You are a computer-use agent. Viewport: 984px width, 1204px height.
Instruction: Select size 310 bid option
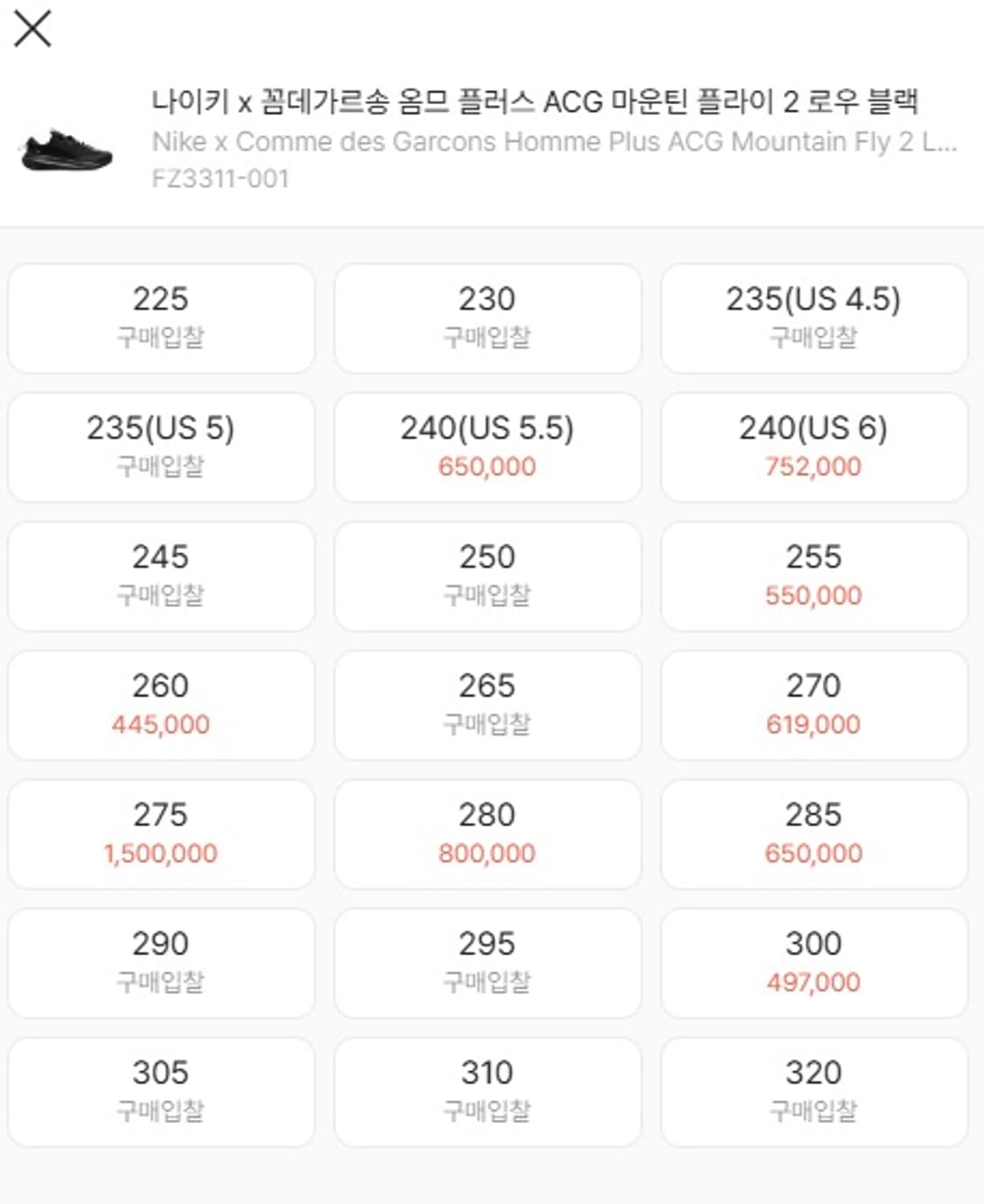click(x=487, y=1091)
